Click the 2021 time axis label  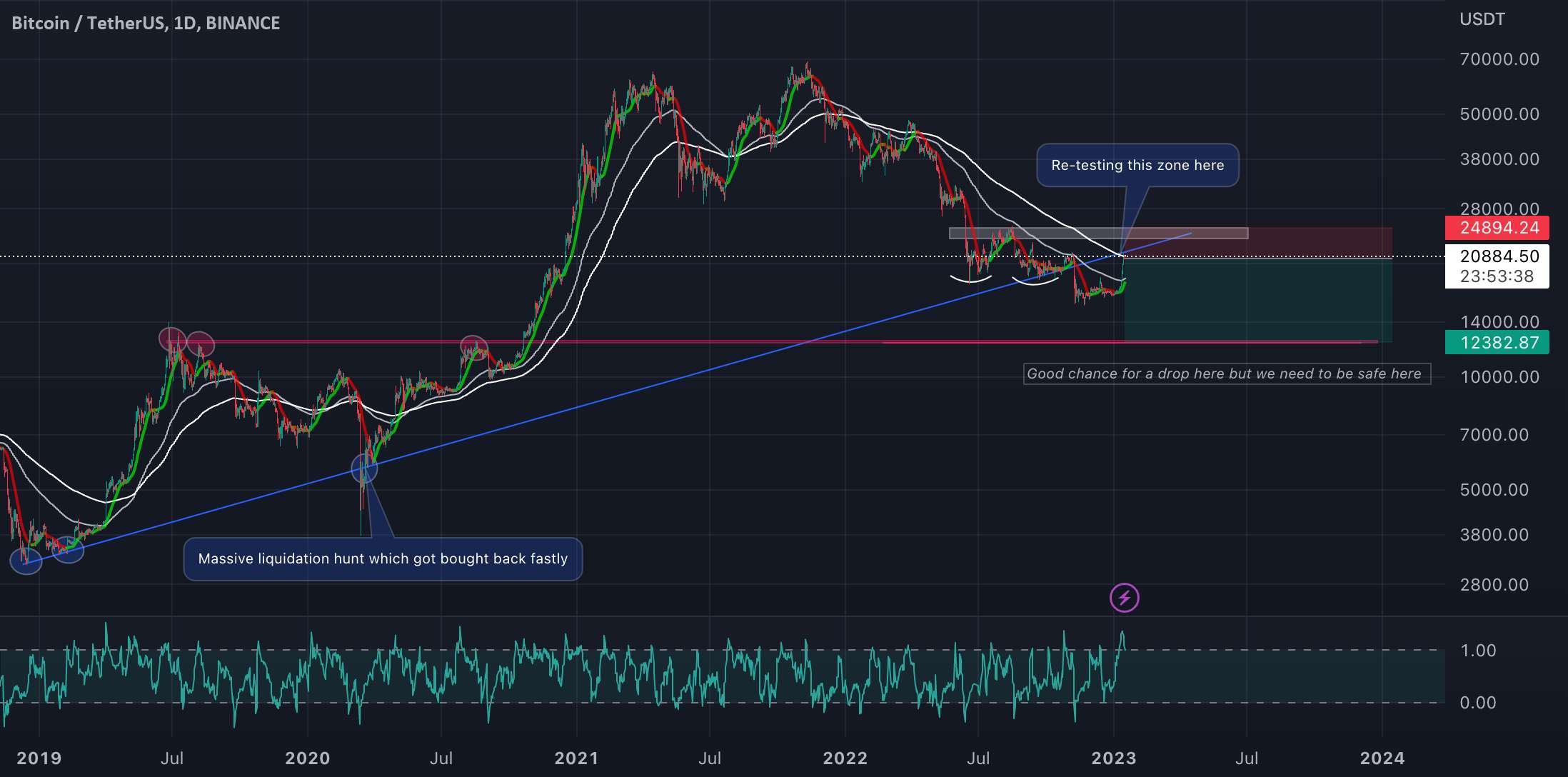click(x=576, y=758)
